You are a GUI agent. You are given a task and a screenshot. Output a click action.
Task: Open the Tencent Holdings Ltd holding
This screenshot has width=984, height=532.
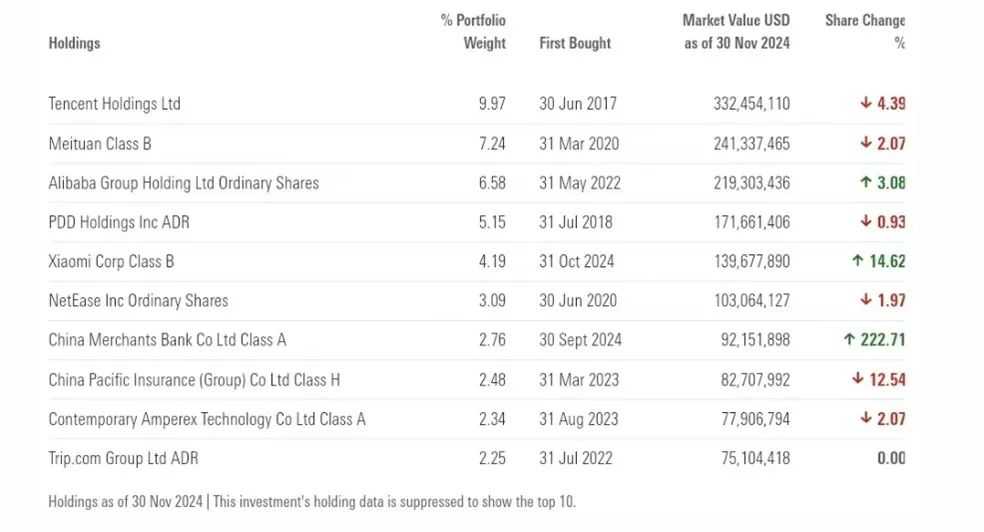[x=114, y=104]
